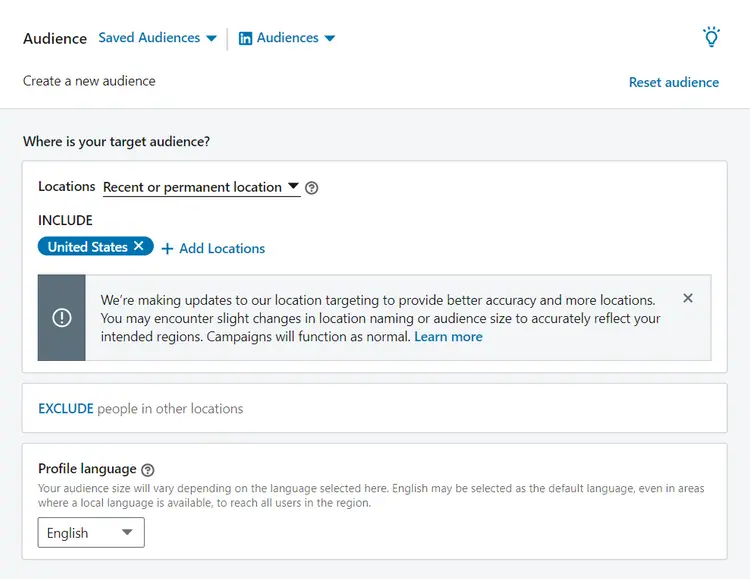Click the plus icon beside Add Locations
This screenshot has height=579, width=750.
tap(167, 248)
